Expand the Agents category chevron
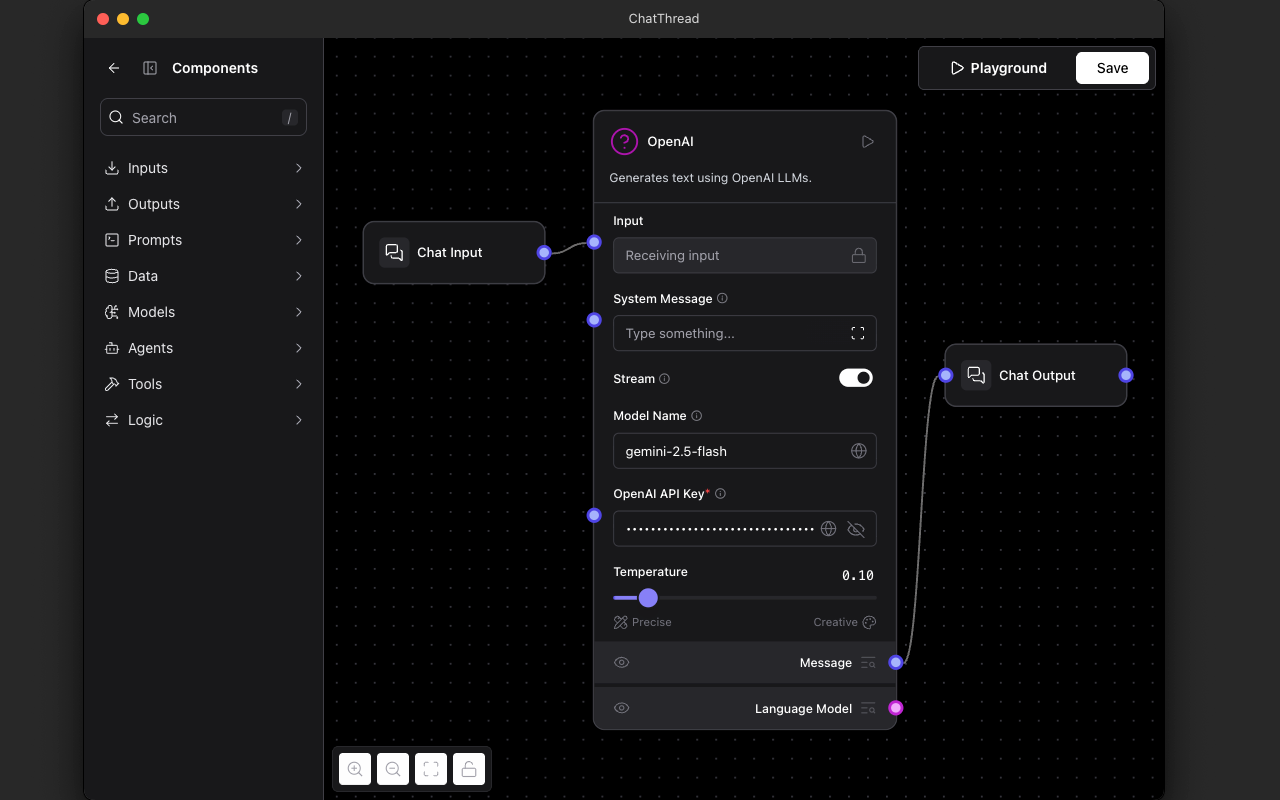The image size is (1280, 800). coord(298,348)
